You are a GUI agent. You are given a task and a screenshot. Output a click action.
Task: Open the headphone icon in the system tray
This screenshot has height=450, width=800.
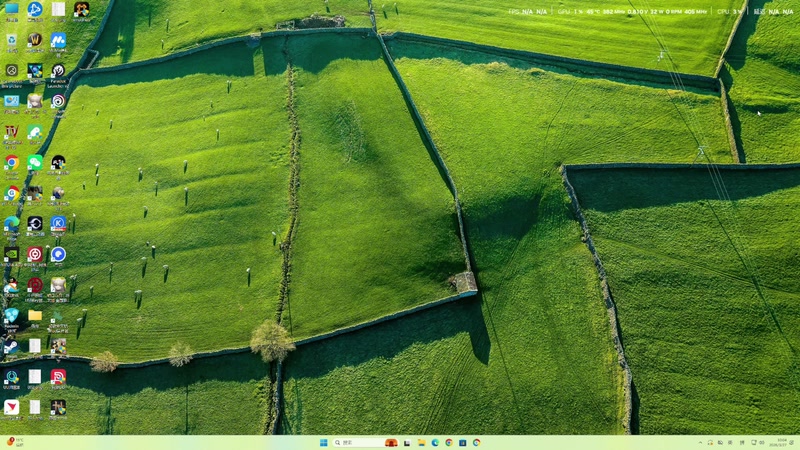(x=710, y=443)
